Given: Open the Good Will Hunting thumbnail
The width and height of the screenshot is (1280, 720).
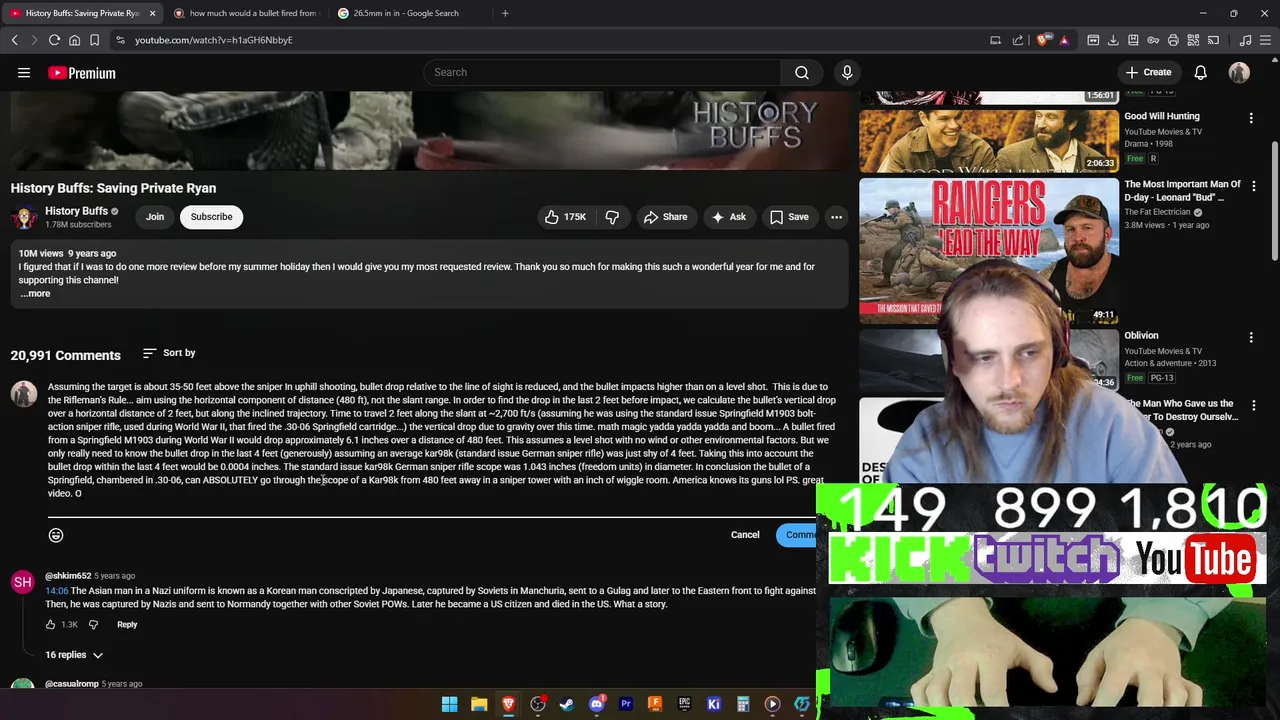Looking at the screenshot, I should (989, 140).
